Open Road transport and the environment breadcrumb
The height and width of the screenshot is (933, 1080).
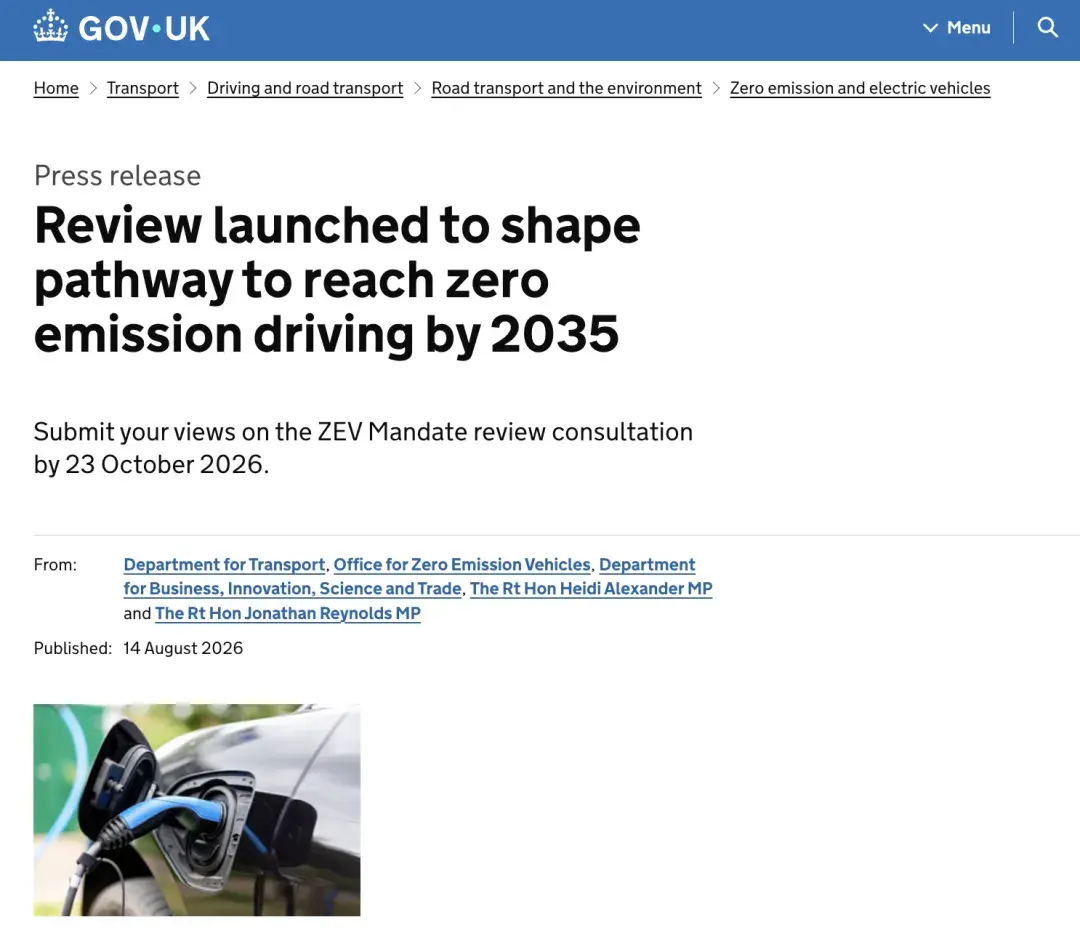pos(566,88)
